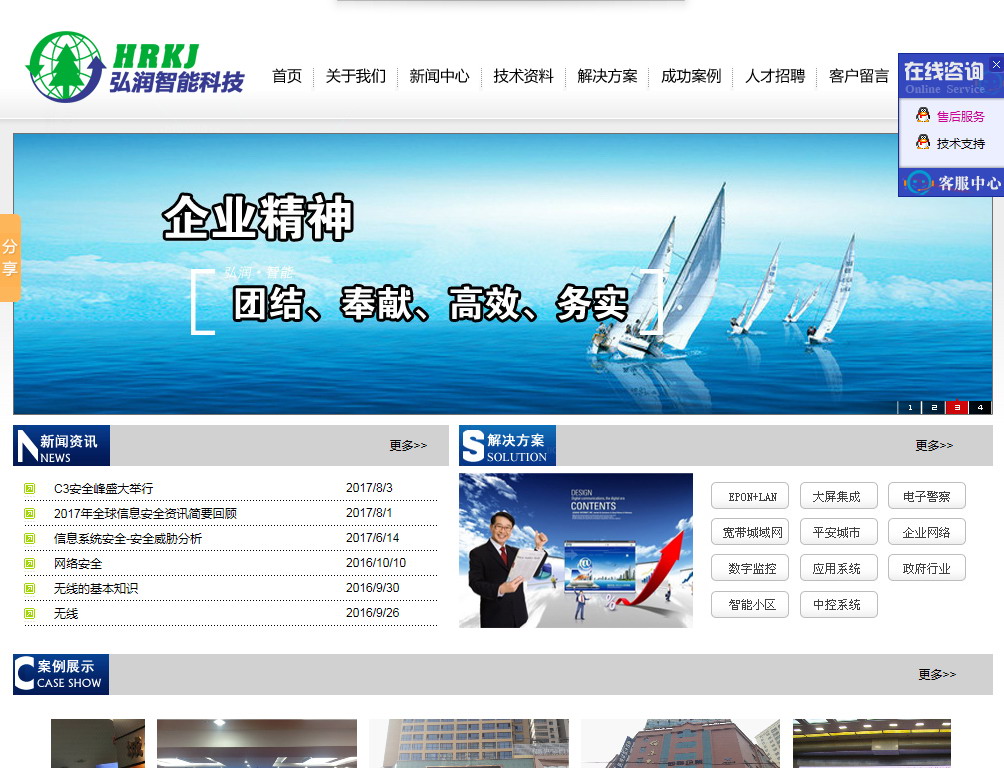Click the solution businessman promo image
1004x768 pixels.
[576, 550]
